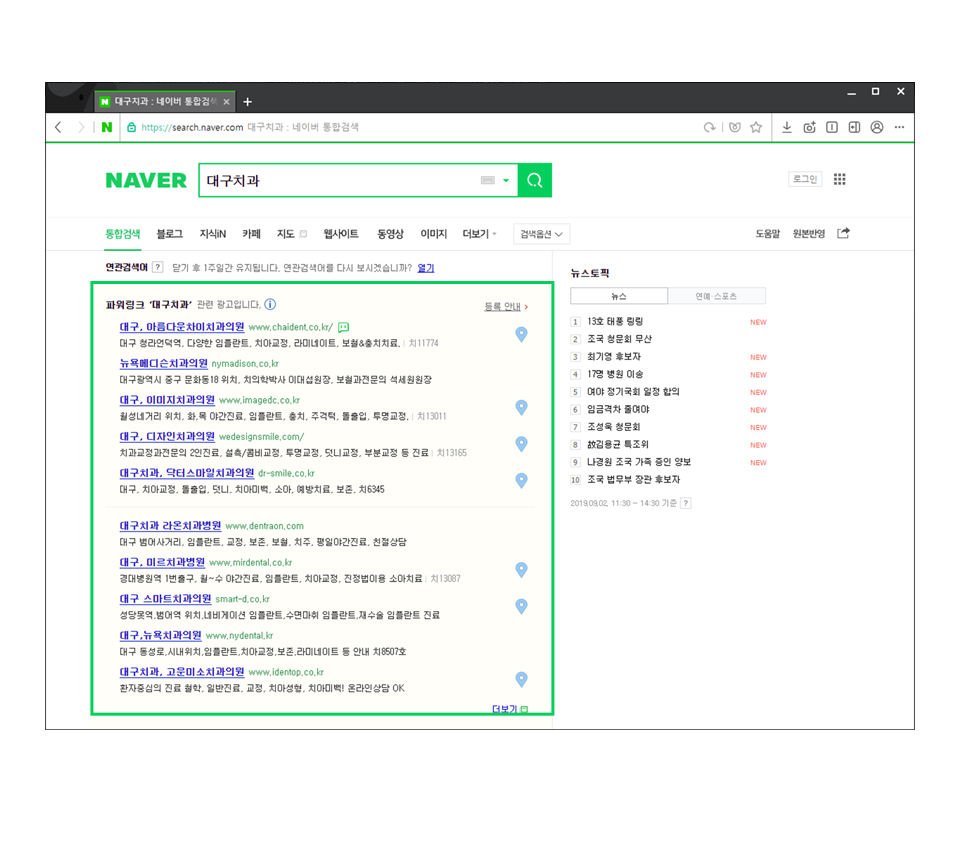
Task: Click map pin for 아름다운차이치과의원
Action: 521,334
